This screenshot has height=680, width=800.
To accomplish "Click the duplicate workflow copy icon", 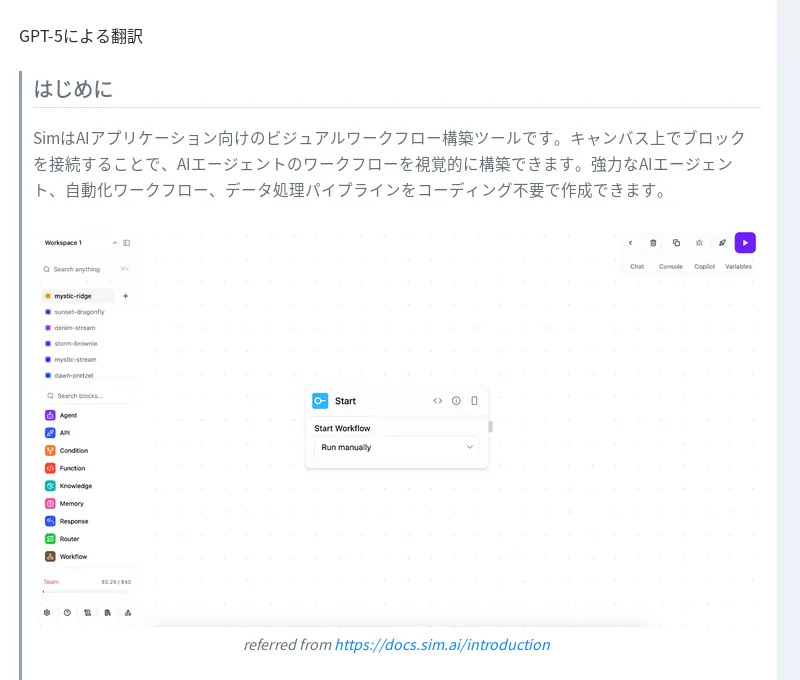I will [676, 243].
